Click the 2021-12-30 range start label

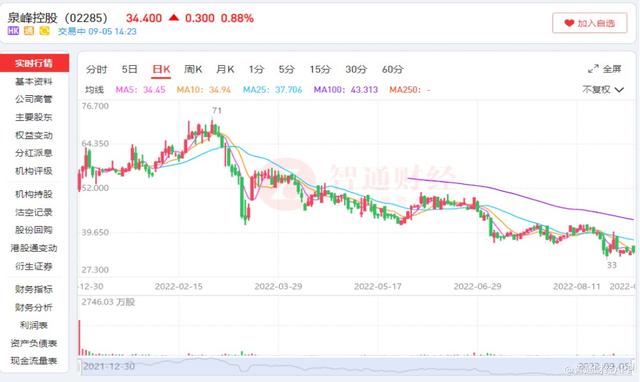[109, 366]
